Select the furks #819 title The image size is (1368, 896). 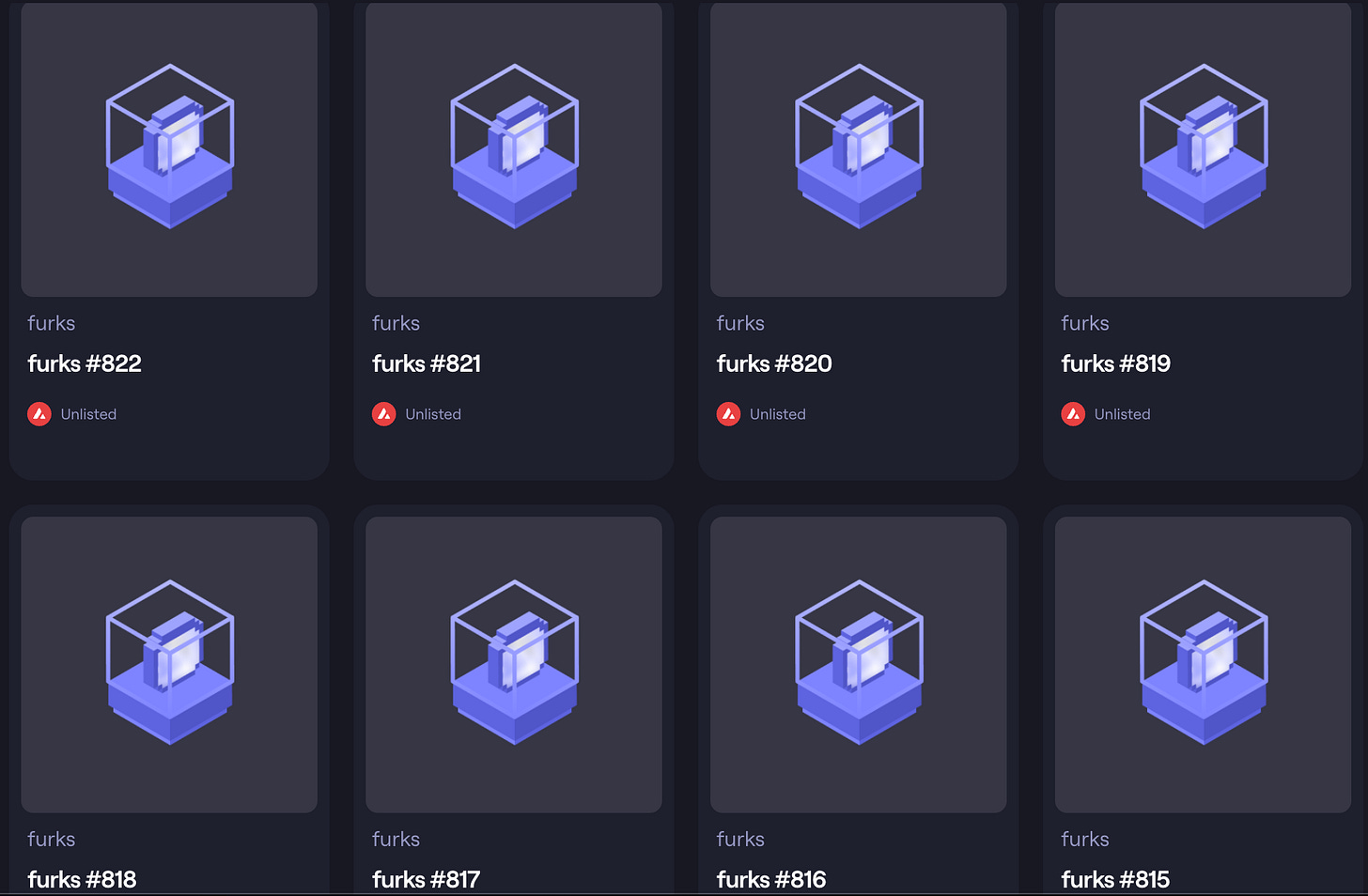(x=1116, y=363)
